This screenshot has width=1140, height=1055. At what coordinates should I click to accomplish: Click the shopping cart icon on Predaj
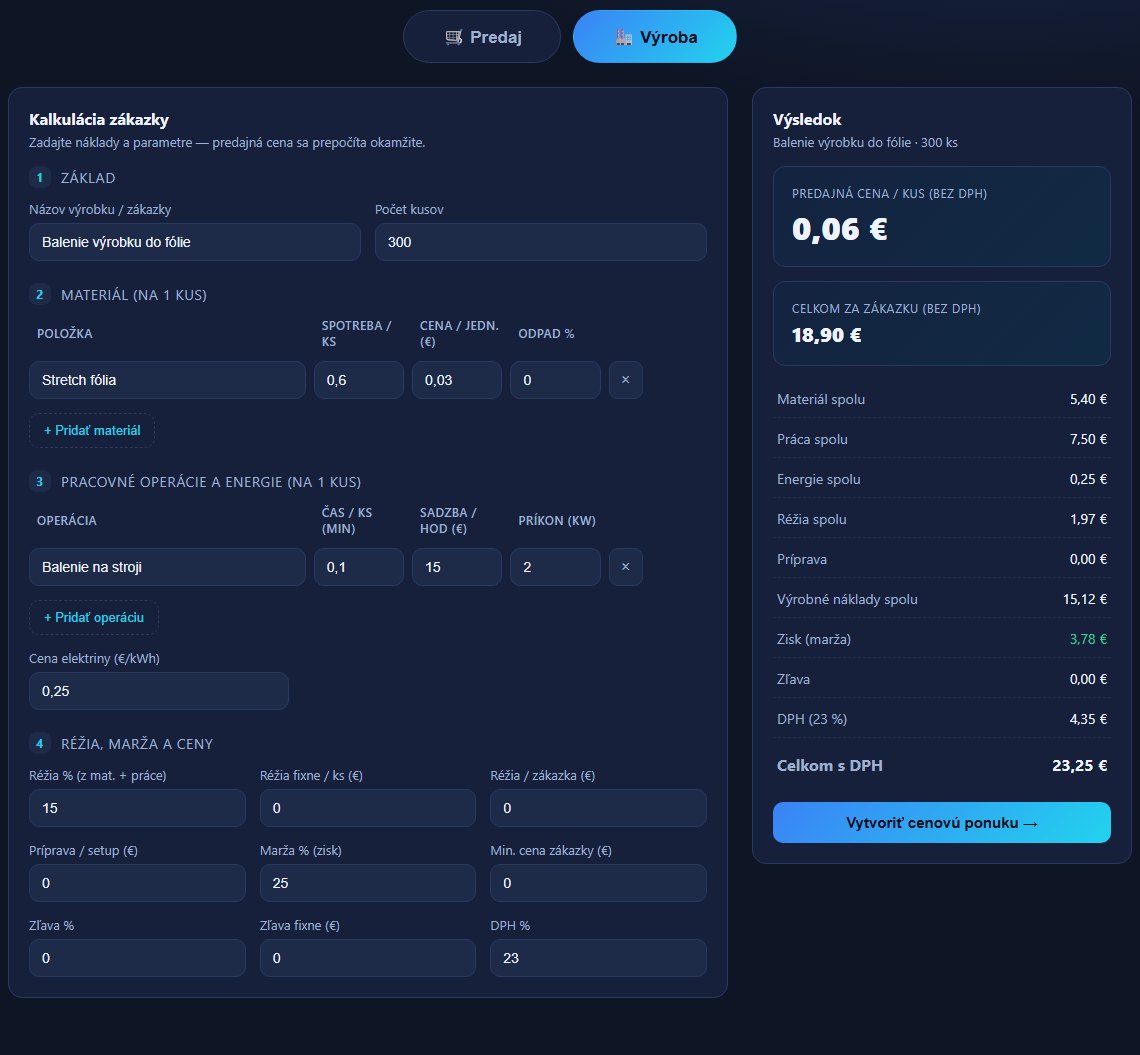pos(454,37)
